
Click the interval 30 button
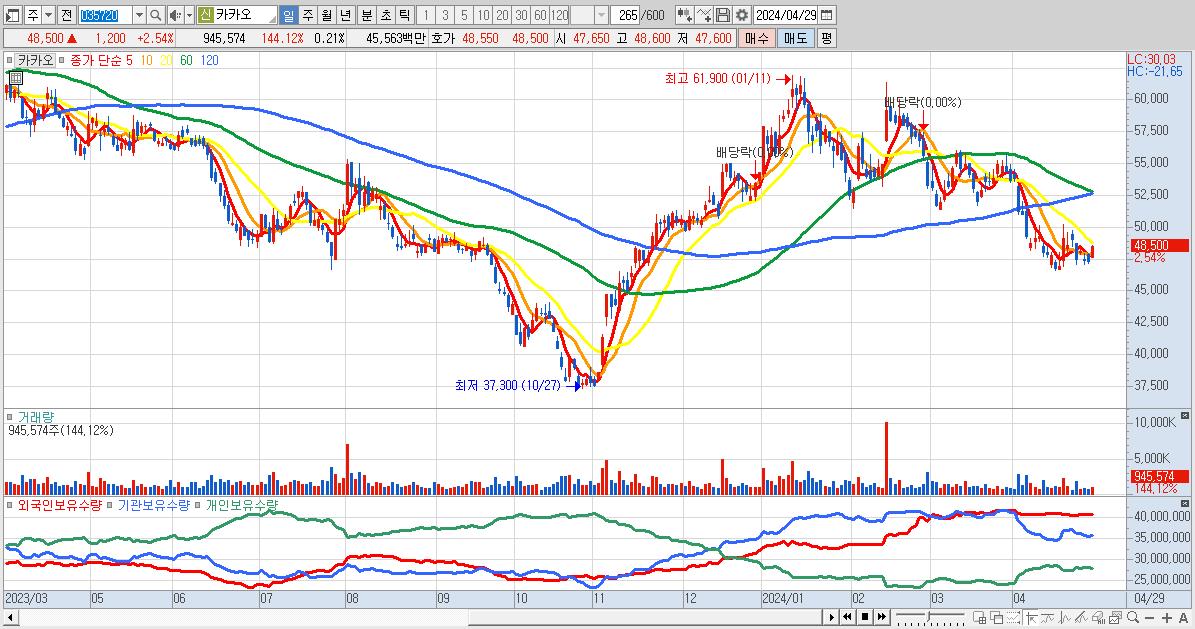click(522, 15)
